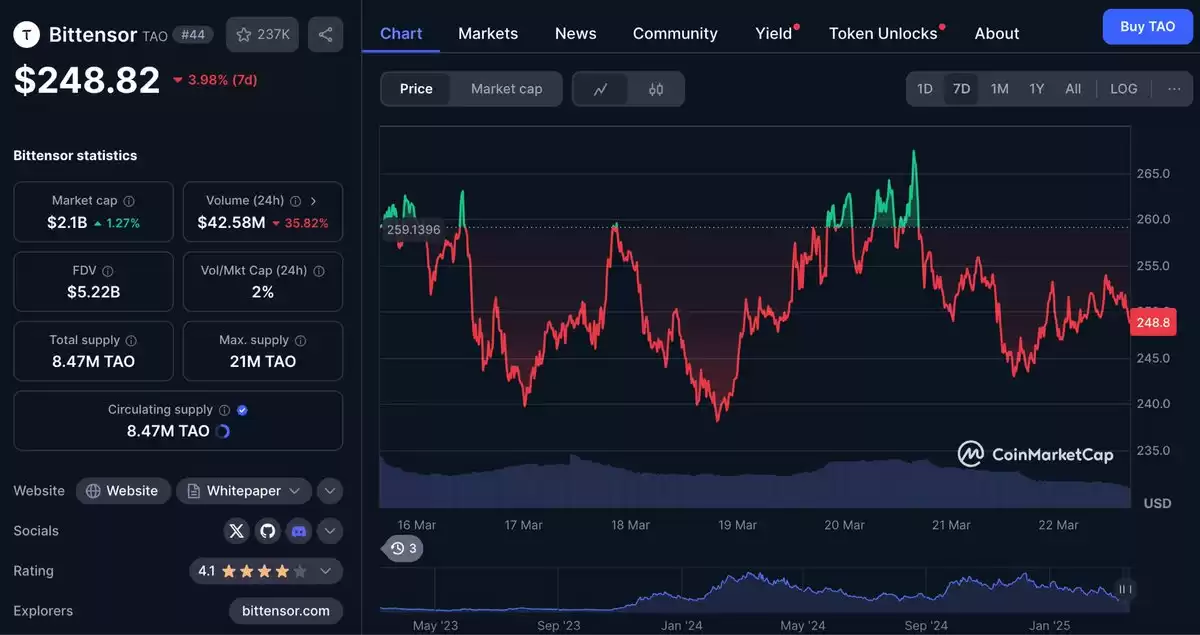
Task: Show Circulating supply info icon
Action: click(x=224, y=410)
